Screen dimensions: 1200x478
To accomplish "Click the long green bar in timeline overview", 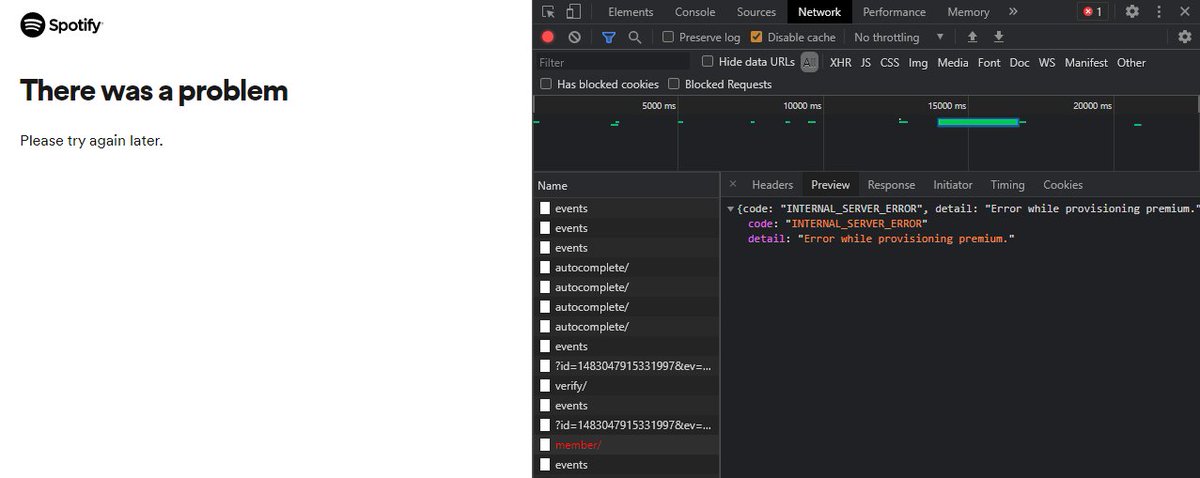I will click(978, 122).
